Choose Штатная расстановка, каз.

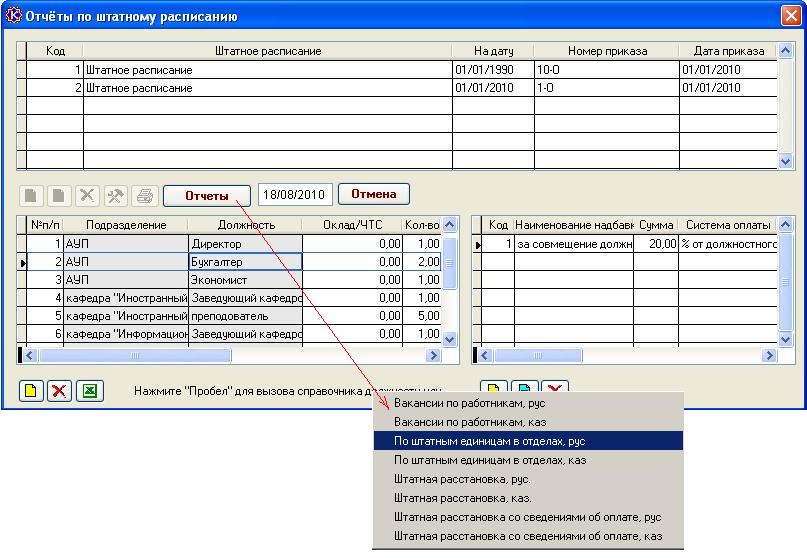528,498
